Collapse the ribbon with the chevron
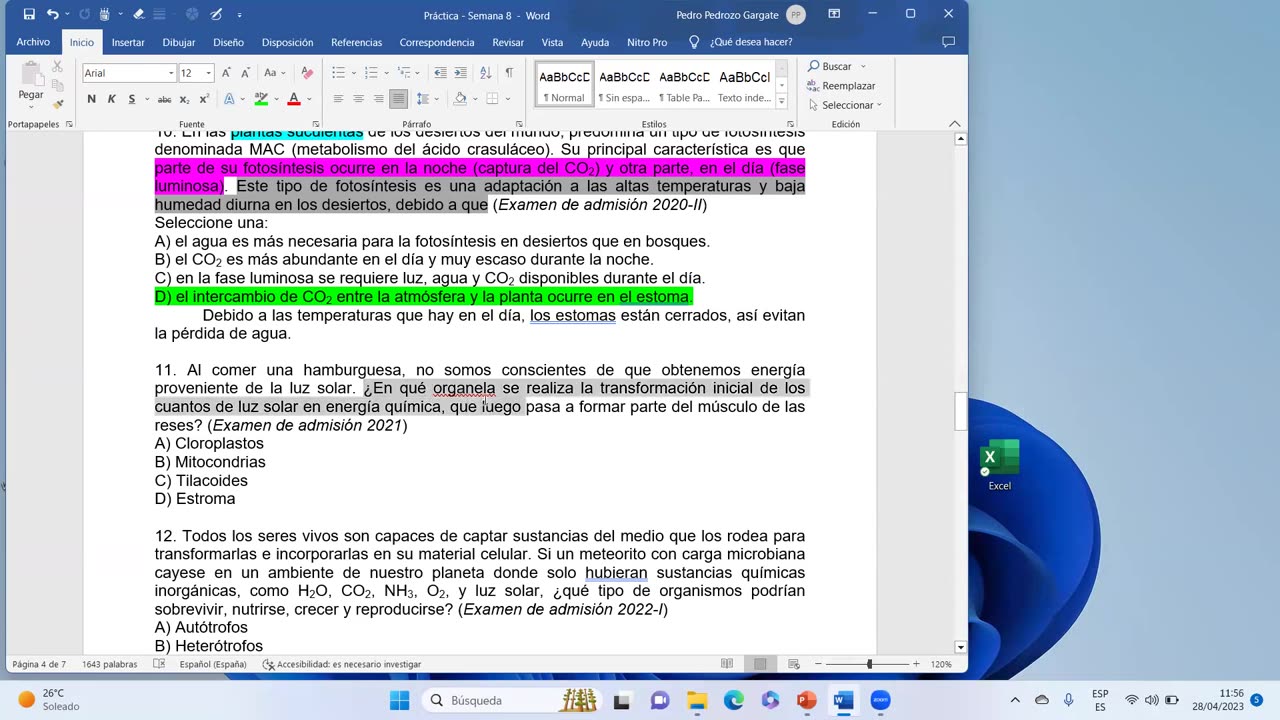The height and width of the screenshot is (720, 1280). [x=954, y=124]
